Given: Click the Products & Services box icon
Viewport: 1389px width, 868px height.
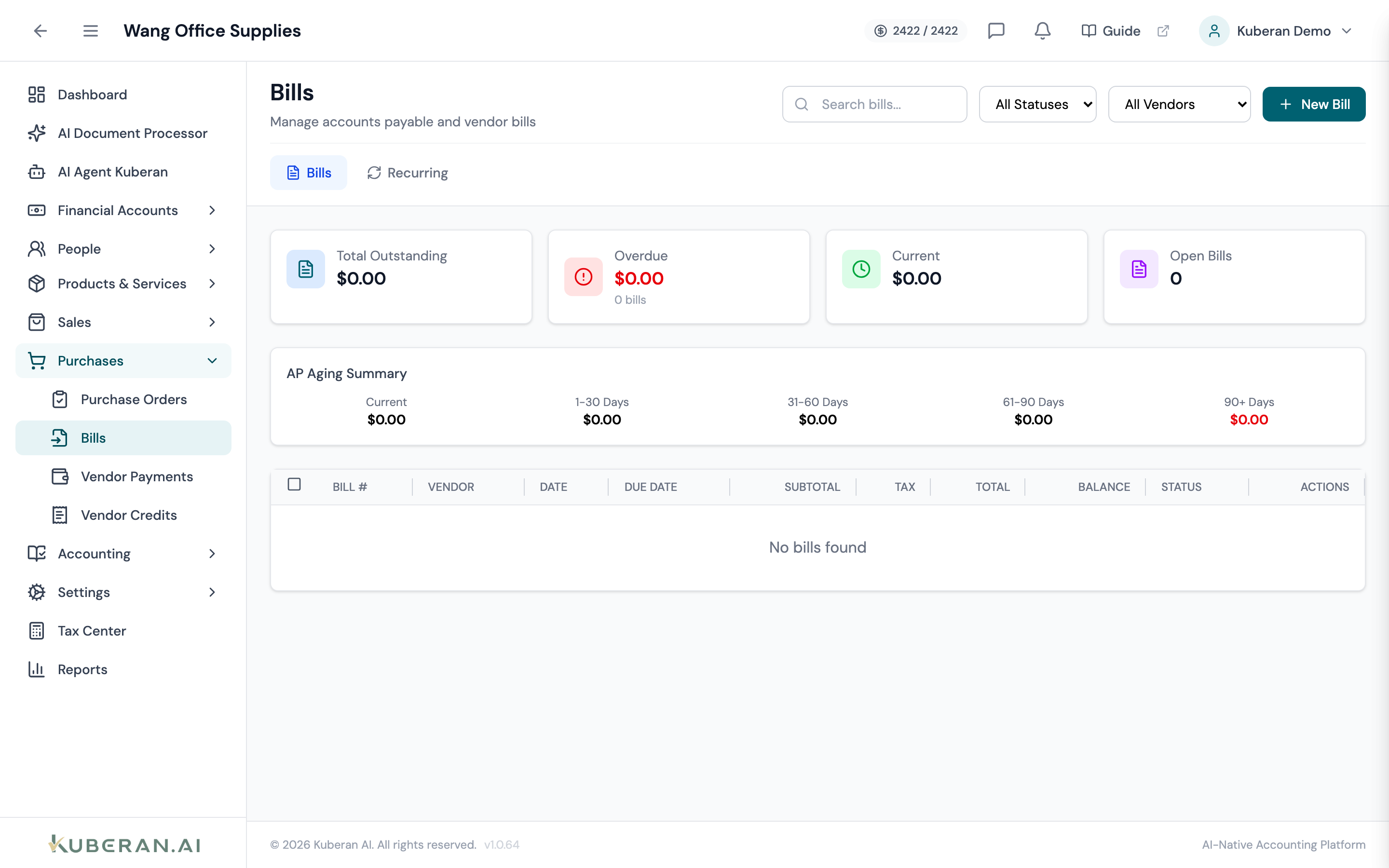Looking at the screenshot, I should (x=37, y=284).
